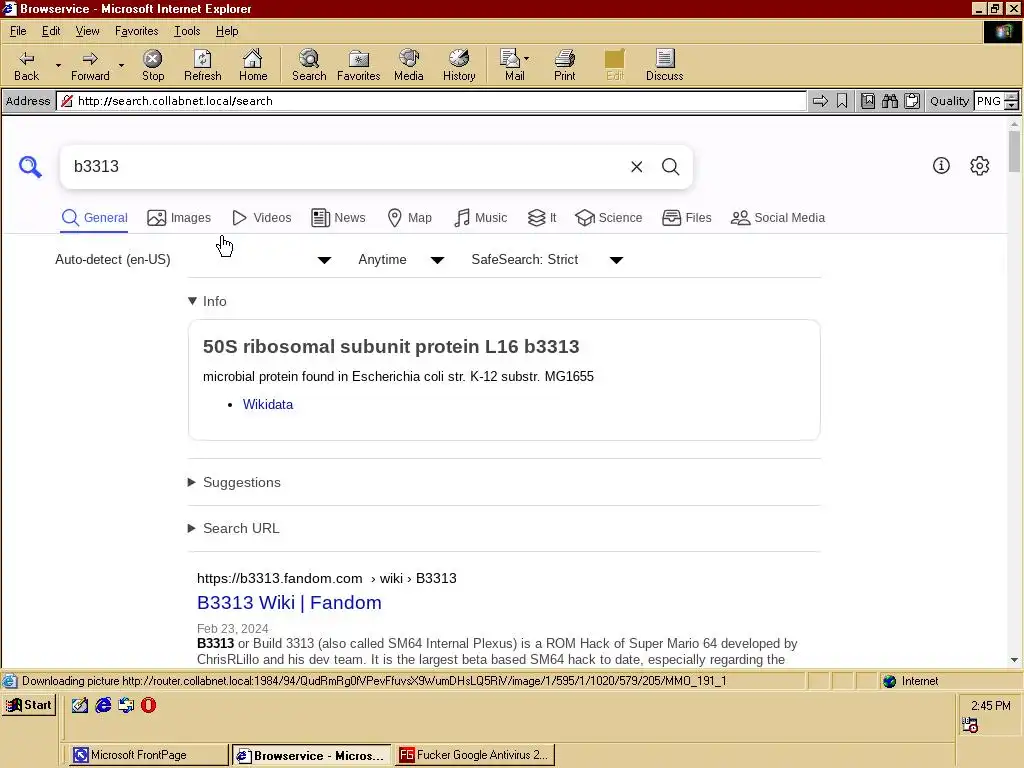Open the Windows Start menu
The width and height of the screenshot is (1024, 768).
(29, 705)
